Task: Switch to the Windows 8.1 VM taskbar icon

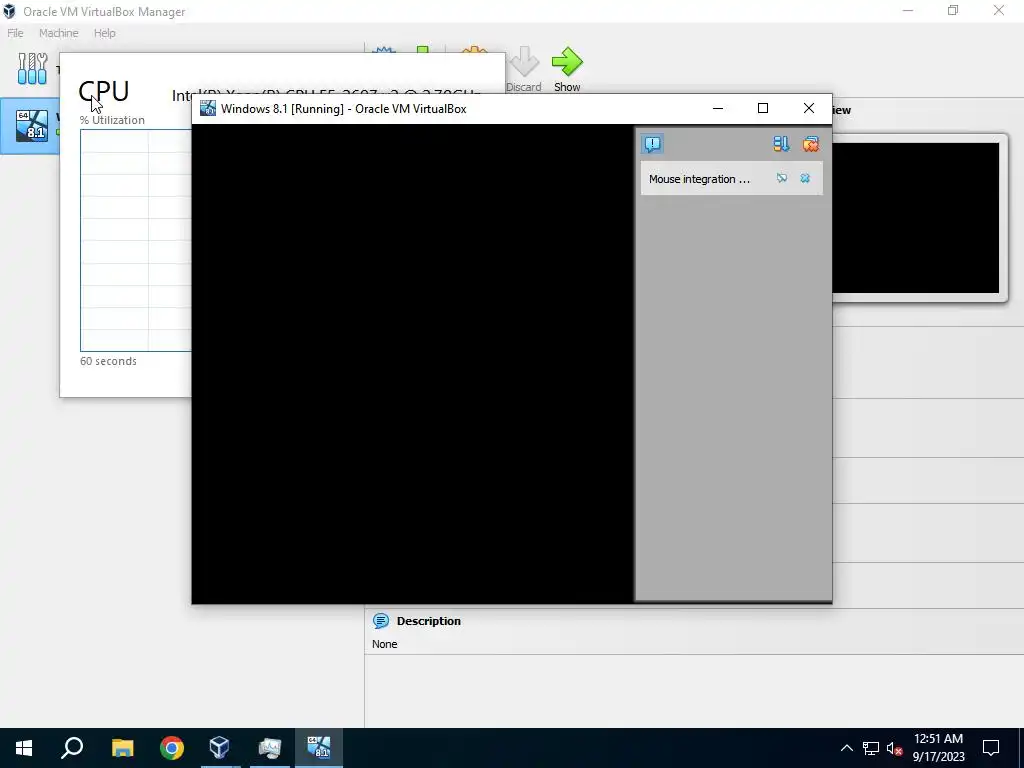Action: click(x=319, y=748)
